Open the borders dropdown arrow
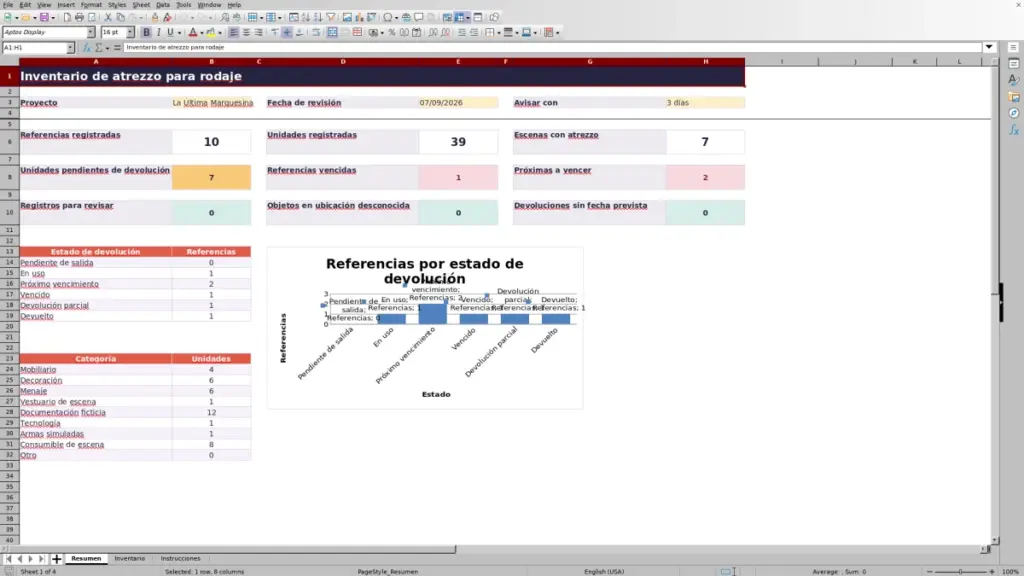This screenshot has height=576, width=1024. pos(499,33)
